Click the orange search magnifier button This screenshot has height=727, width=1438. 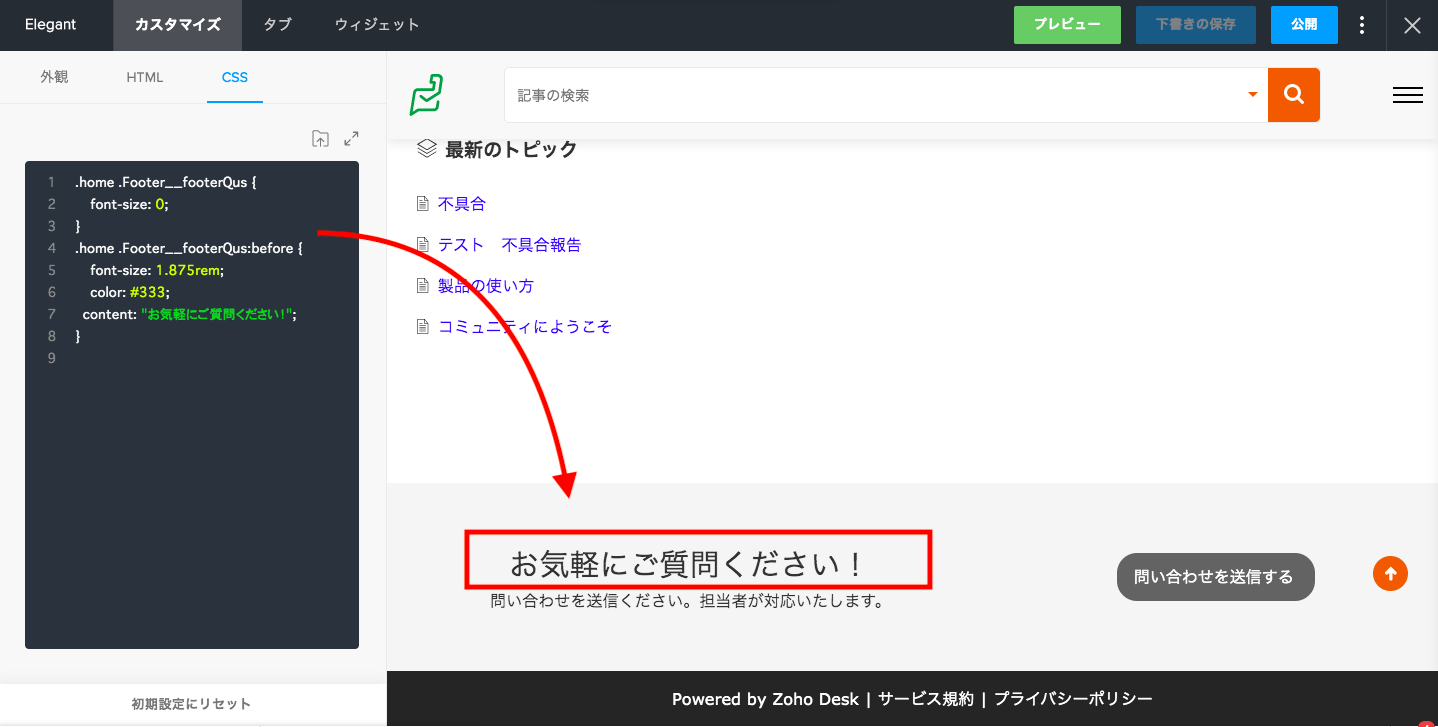[1293, 95]
